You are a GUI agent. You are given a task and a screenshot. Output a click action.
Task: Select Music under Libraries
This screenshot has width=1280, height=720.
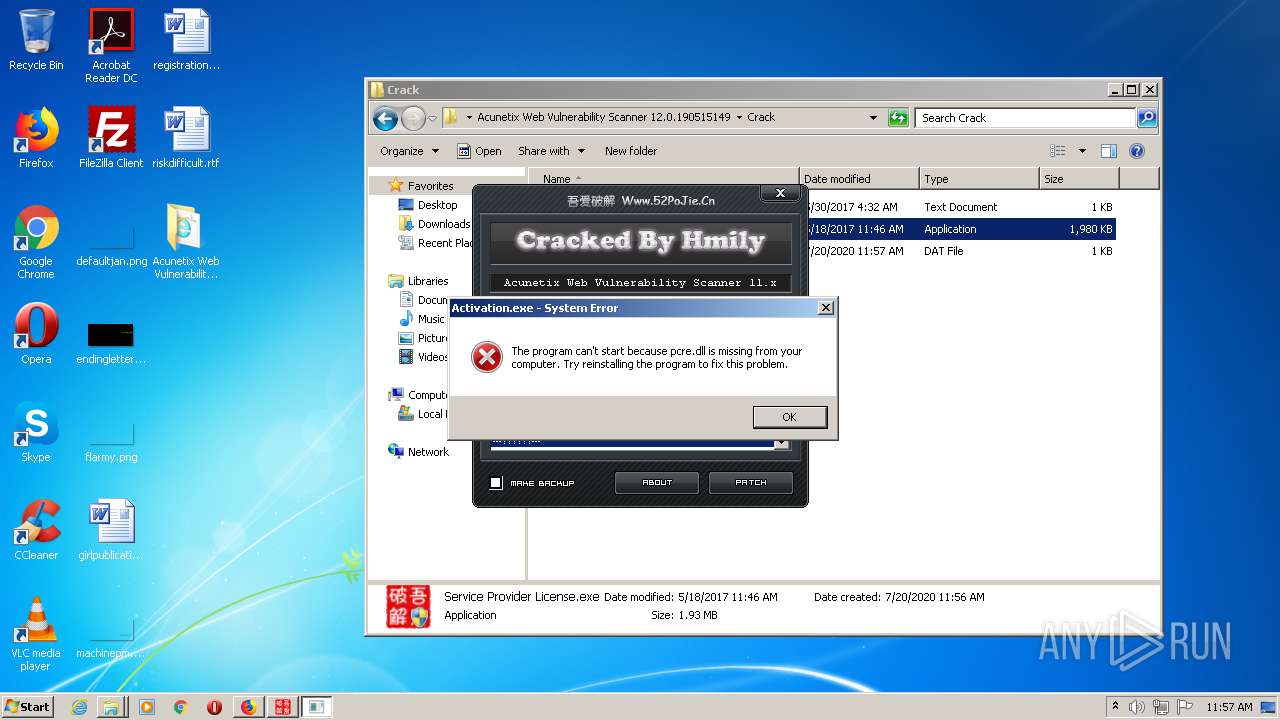coord(430,319)
